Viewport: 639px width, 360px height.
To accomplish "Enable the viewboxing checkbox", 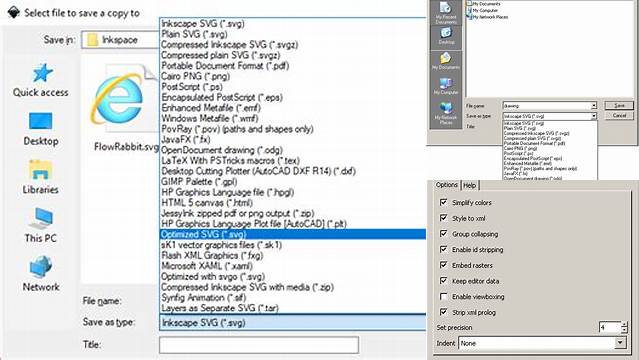I will click(443, 296).
